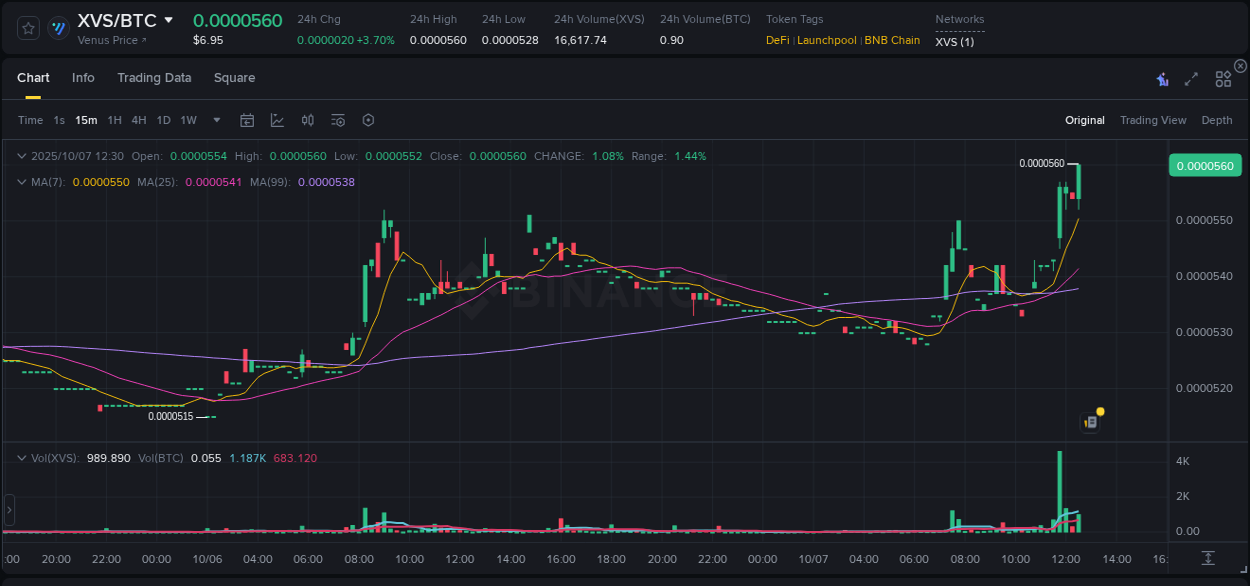Open the candlestick comparison tool

click(x=308, y=120)
